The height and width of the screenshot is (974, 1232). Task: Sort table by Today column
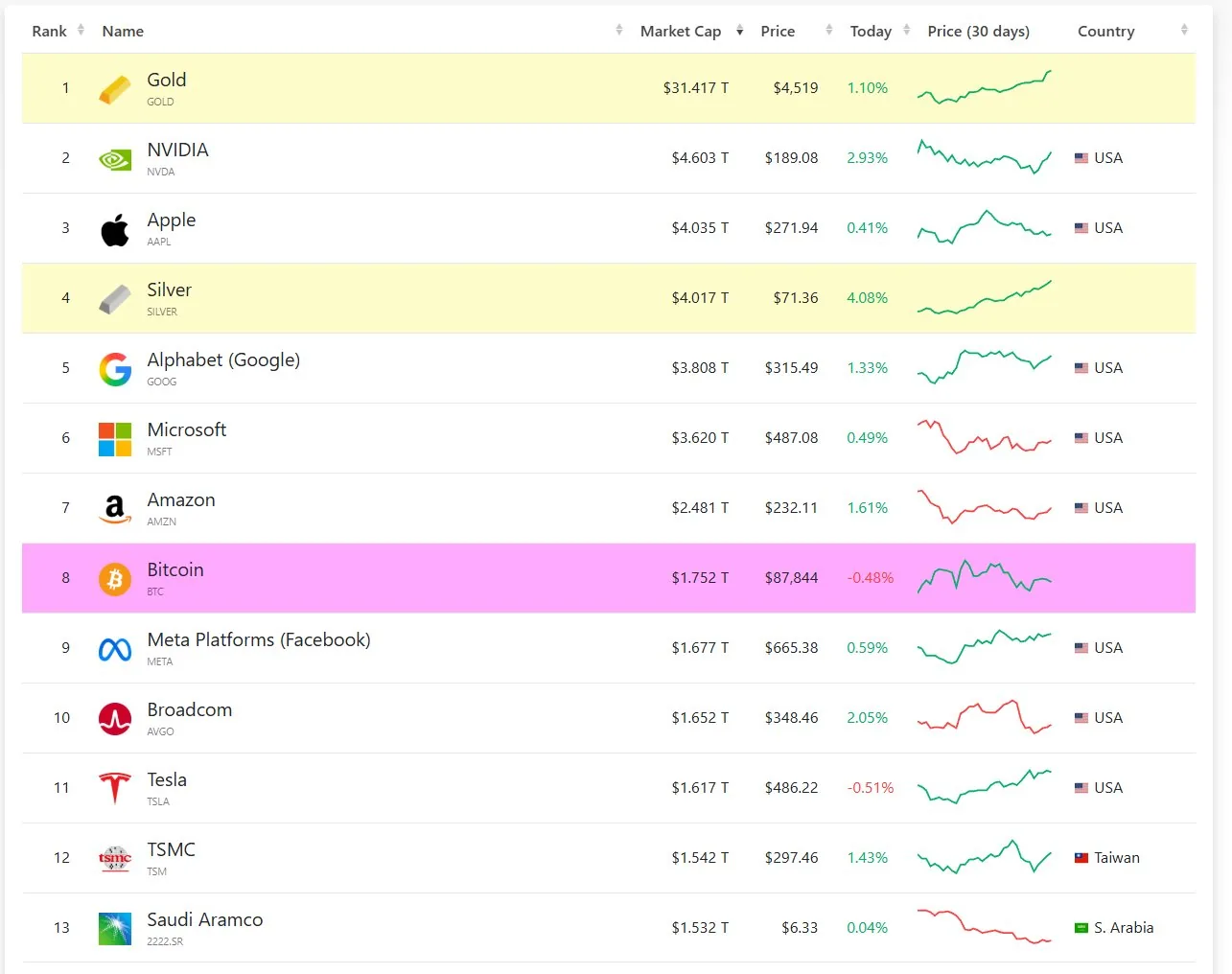(x=879, y=31)
